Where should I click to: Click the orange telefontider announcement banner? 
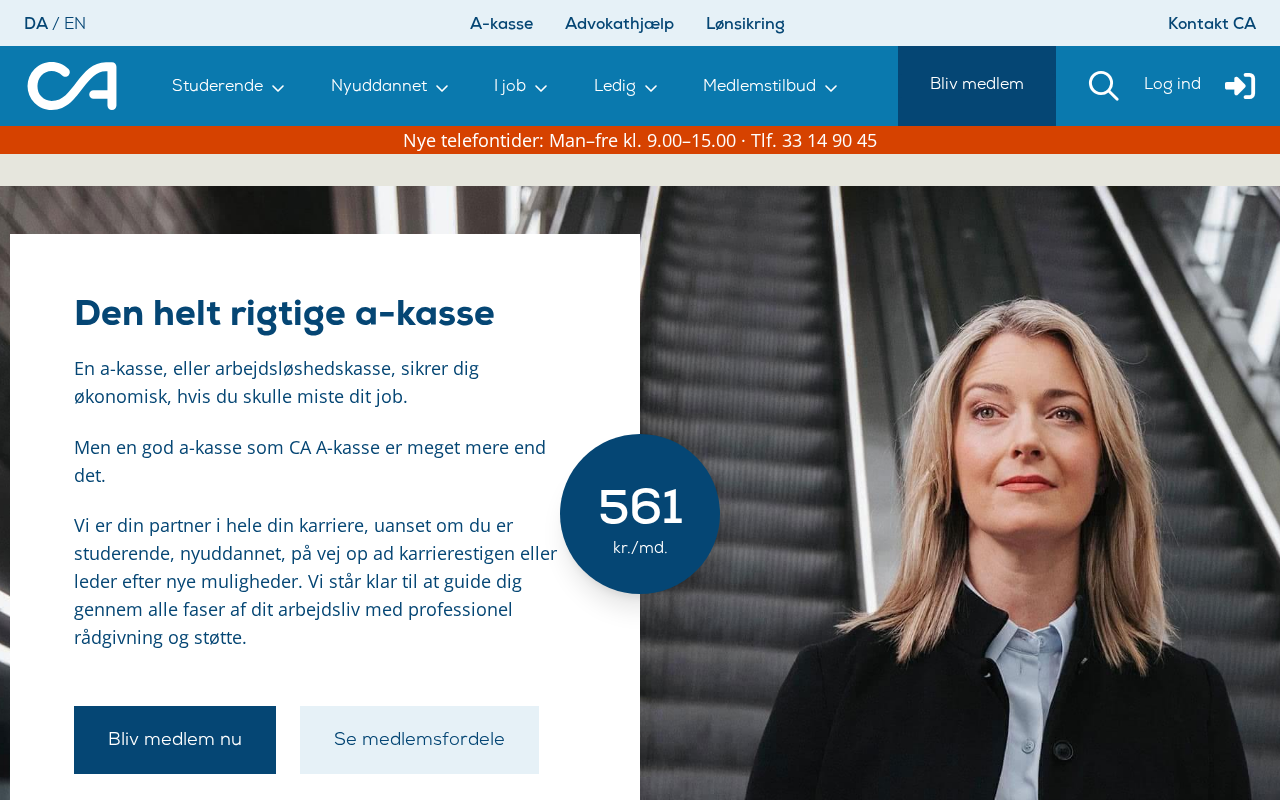[640, 140]
